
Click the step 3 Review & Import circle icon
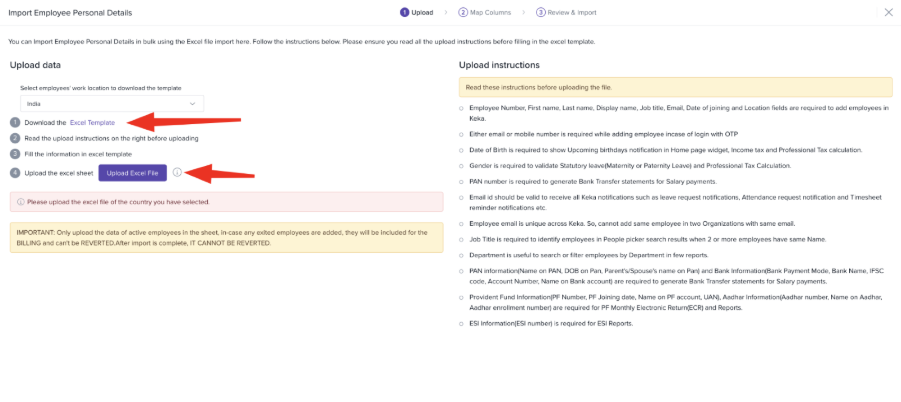tap(540, 13)
